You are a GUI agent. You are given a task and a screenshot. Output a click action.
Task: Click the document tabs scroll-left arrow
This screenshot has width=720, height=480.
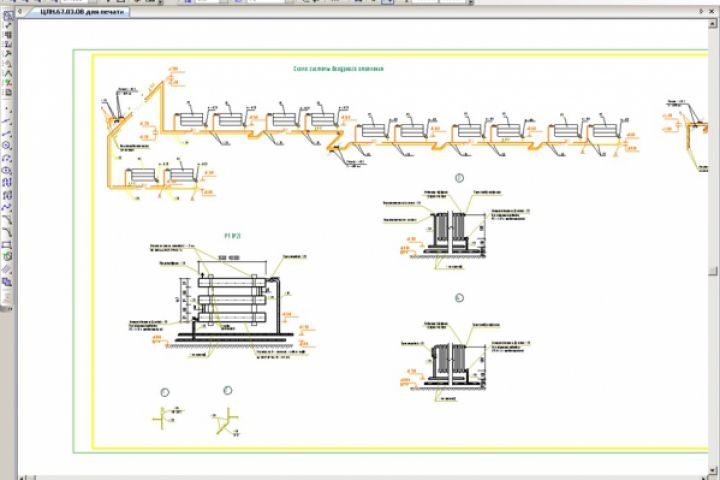[x=20, y=11]
